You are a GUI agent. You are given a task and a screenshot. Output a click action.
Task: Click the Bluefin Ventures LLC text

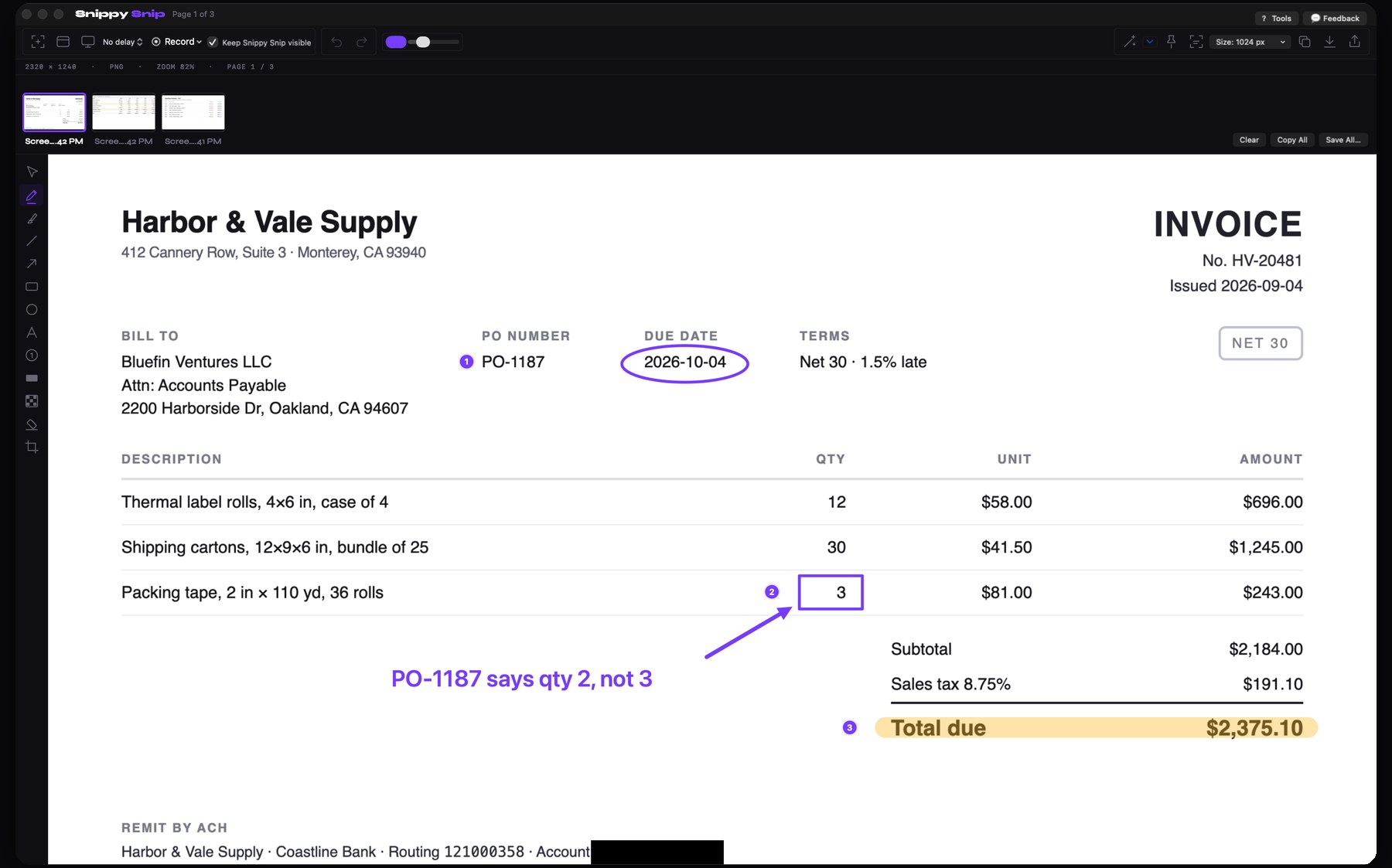(196, 362)
